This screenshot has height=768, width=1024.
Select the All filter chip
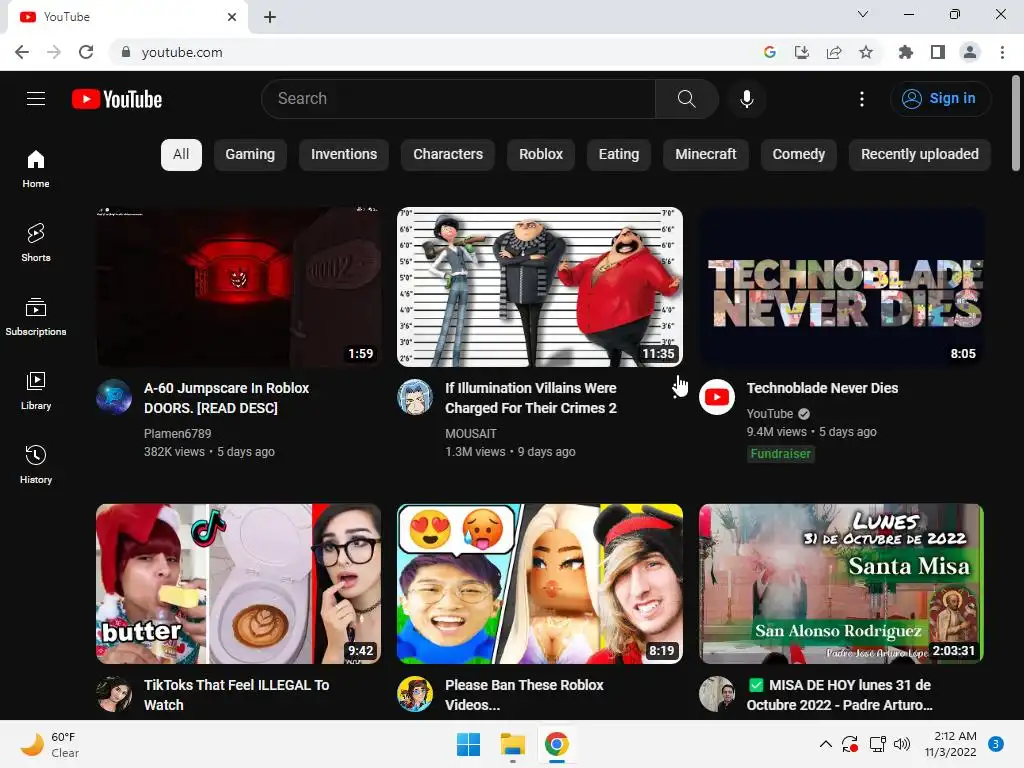(181, 154)
